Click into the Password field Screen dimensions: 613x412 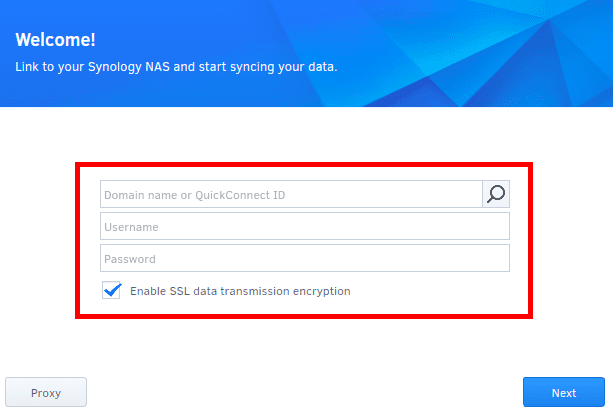[305, 258]
